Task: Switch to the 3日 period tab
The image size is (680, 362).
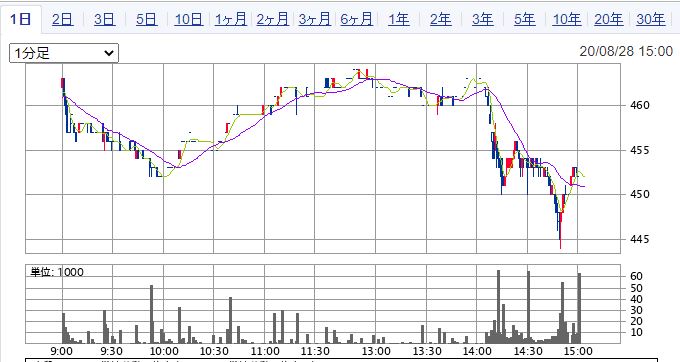Action: 105,19
